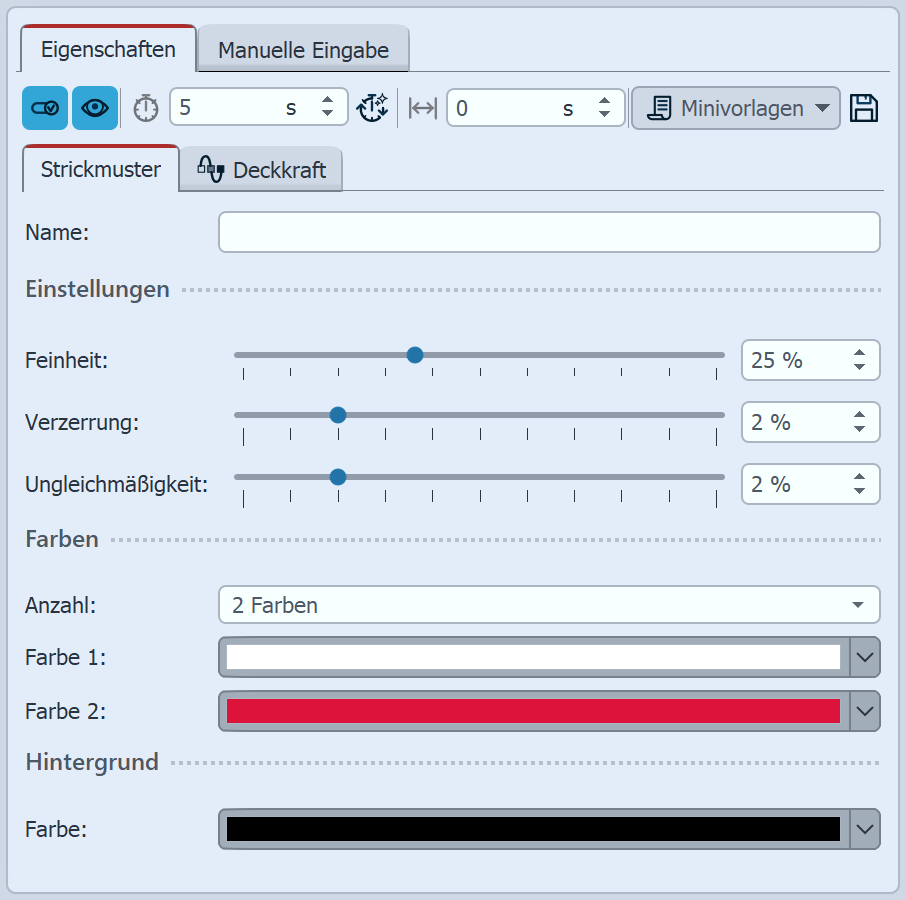Toggle the eye visibility button
Screen dimensions: 906x900
pyautogui.click(x=95, y=108)
